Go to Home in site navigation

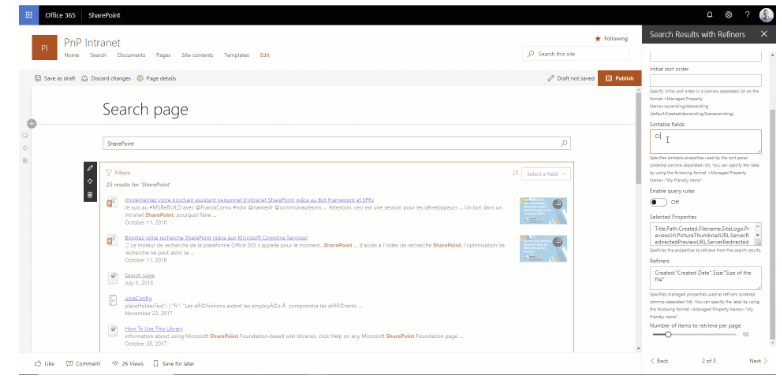click(x=71, y=55)
